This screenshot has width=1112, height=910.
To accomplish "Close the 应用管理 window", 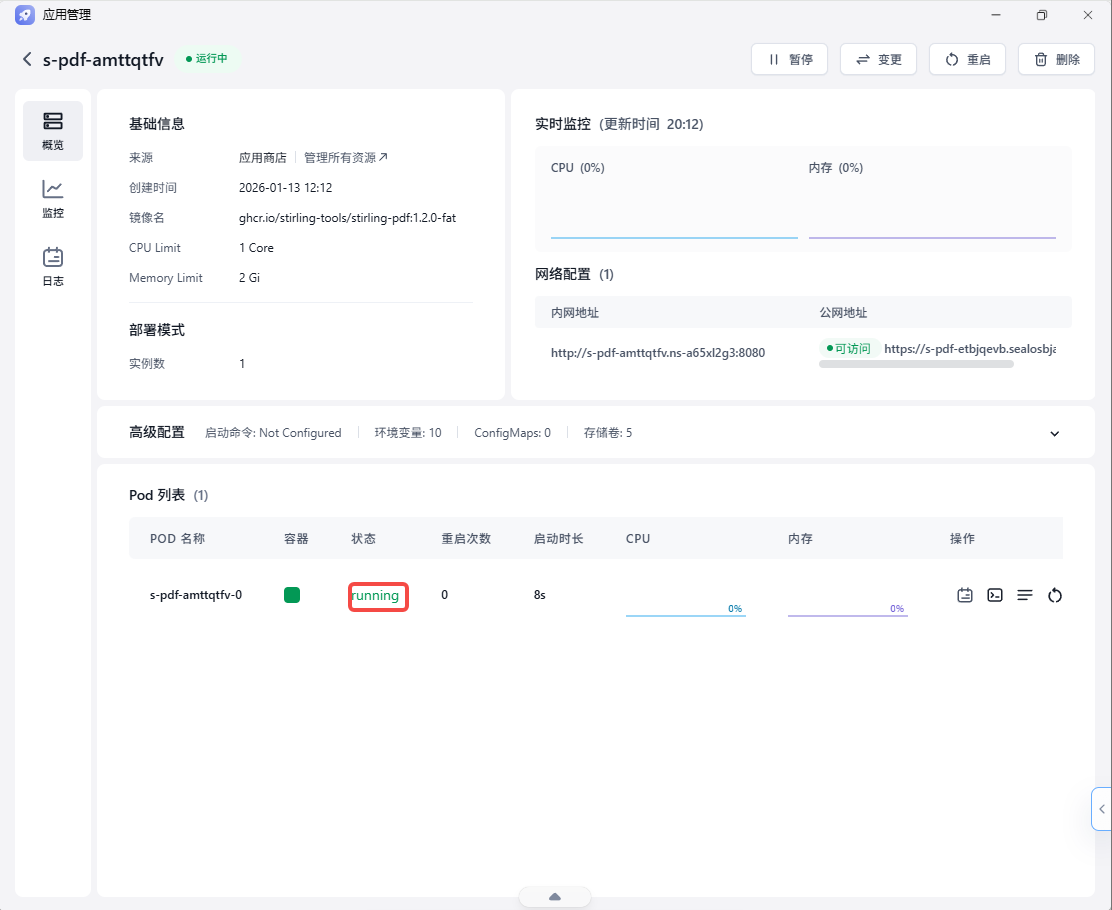I will (x=1087, y=15).
